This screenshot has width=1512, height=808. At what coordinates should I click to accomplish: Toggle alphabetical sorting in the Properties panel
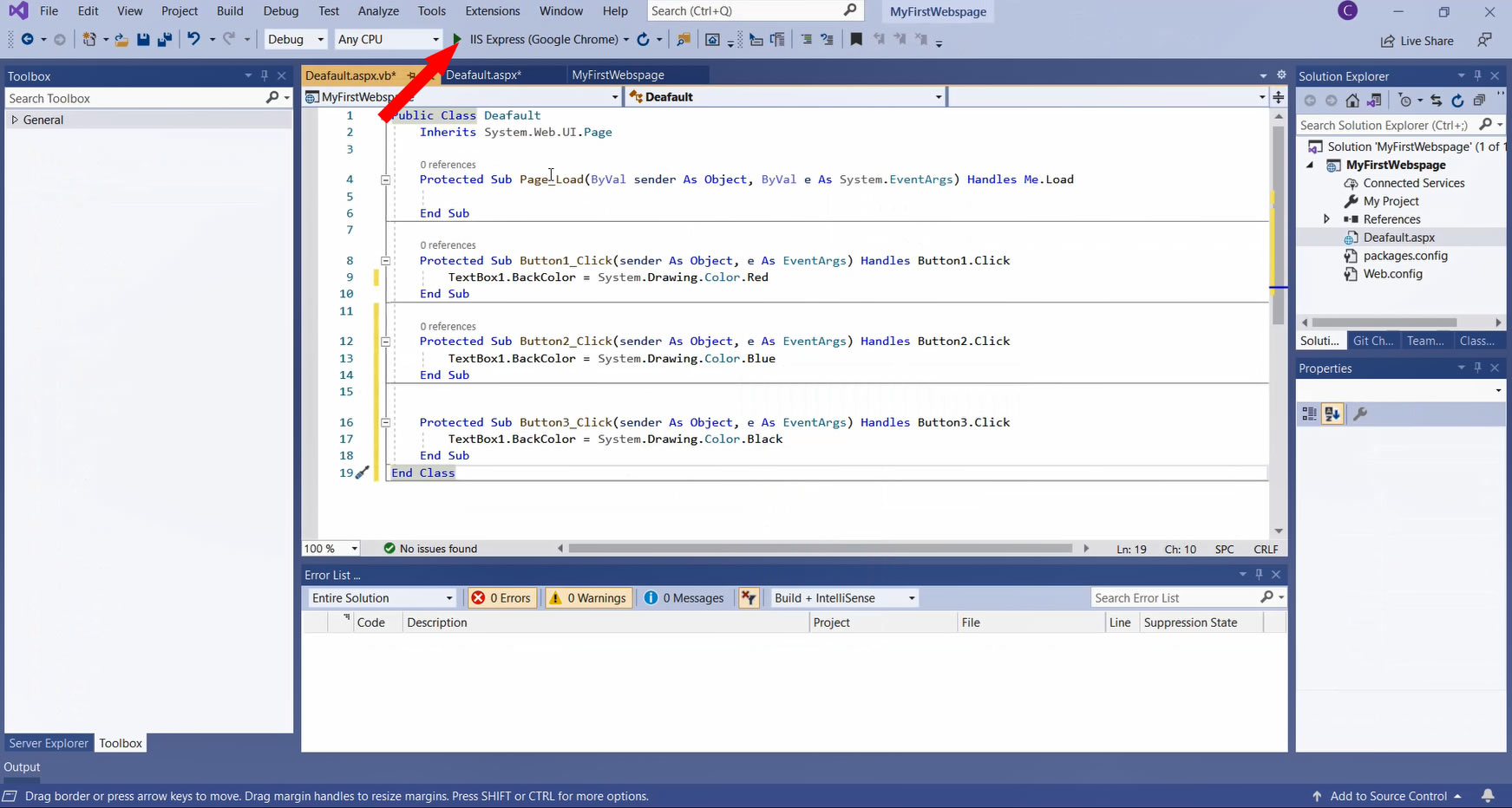click(1332, 414)
